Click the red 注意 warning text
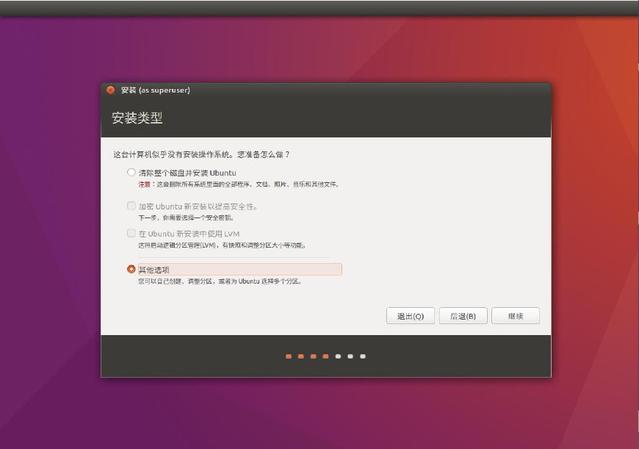The image size is (639, 449). (144, 184)
